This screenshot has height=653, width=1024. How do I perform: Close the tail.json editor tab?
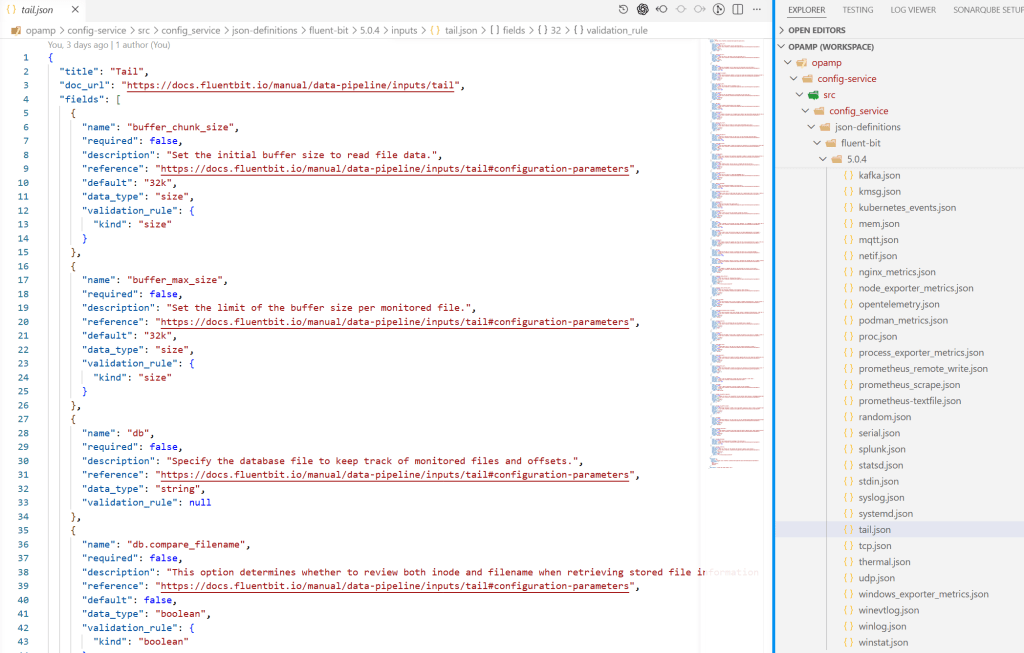pyautogui.click(x=75, y=9)
